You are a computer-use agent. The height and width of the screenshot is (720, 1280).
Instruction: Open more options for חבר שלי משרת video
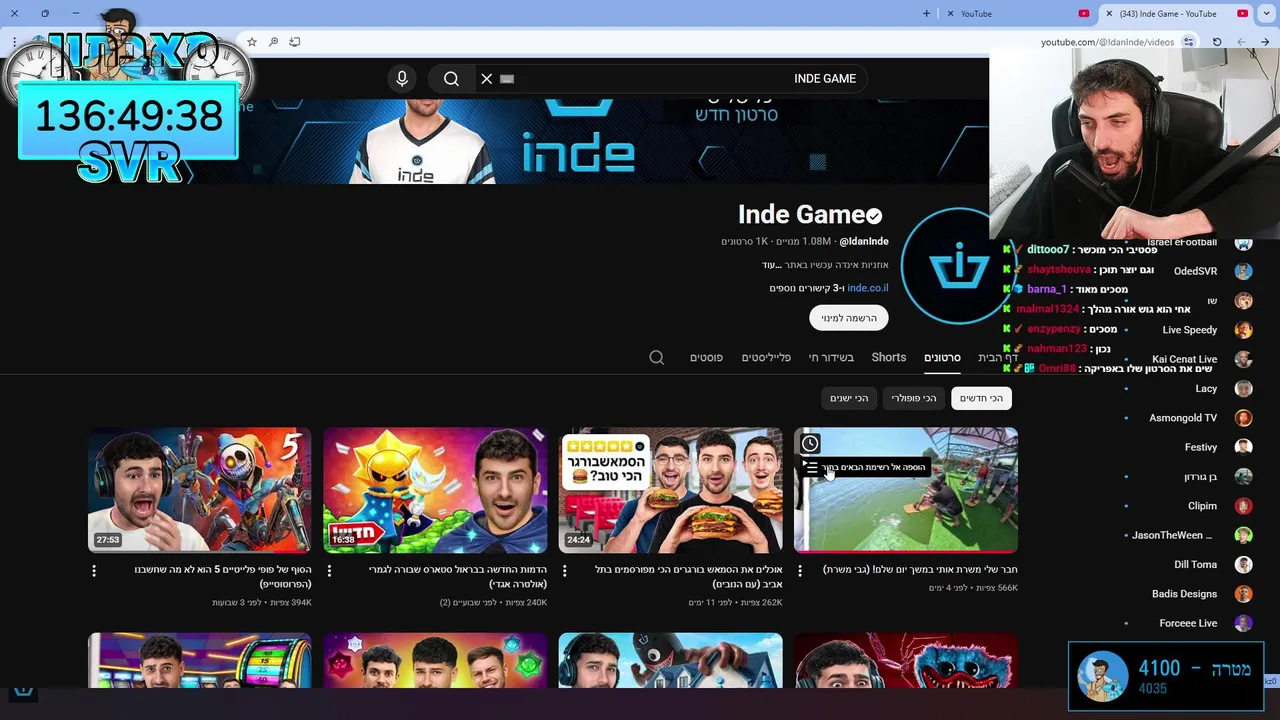pyautogui.click(x=800, y=571)
